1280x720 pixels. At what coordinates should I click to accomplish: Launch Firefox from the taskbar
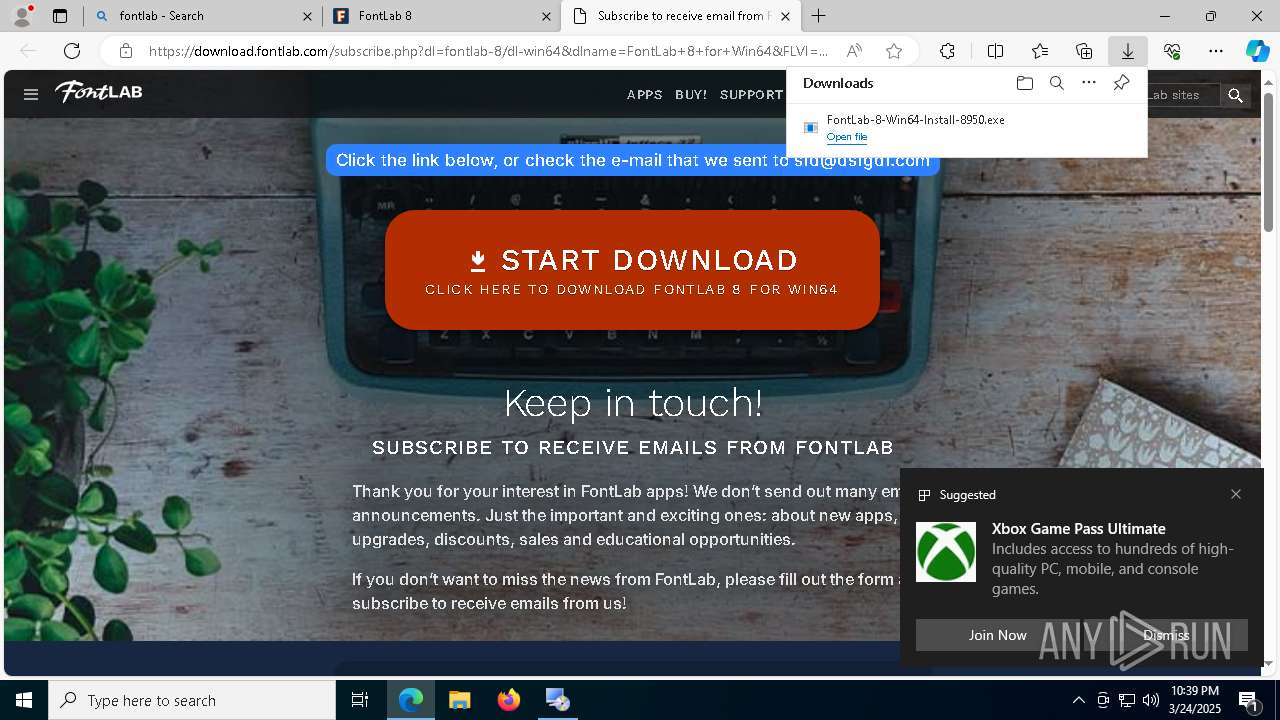(x=509, y=700)
